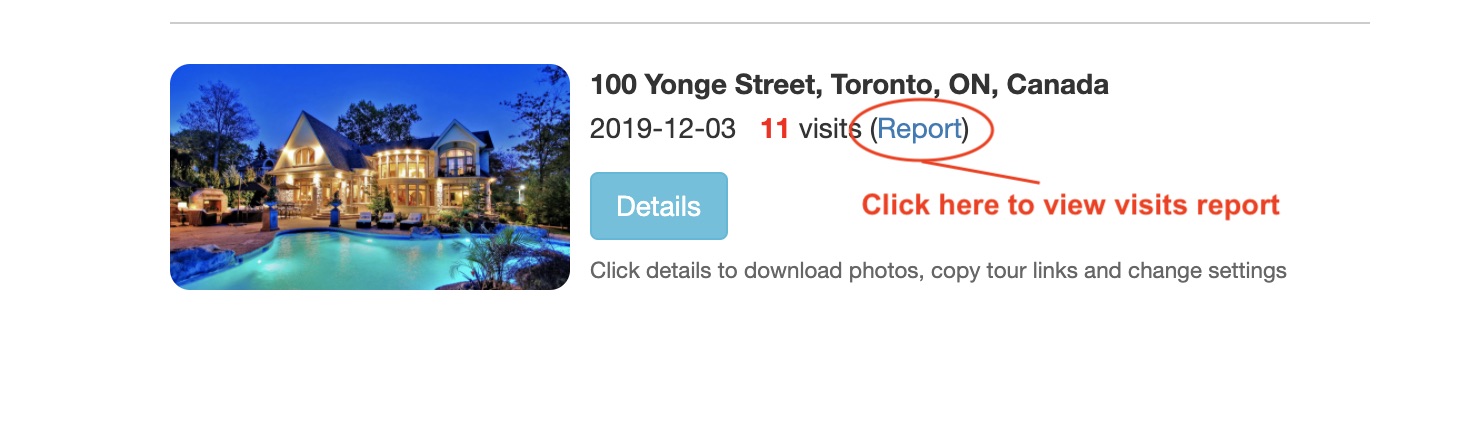
Task: Click the horizontal divider line above the listing
Action: (x=770, y=22)
